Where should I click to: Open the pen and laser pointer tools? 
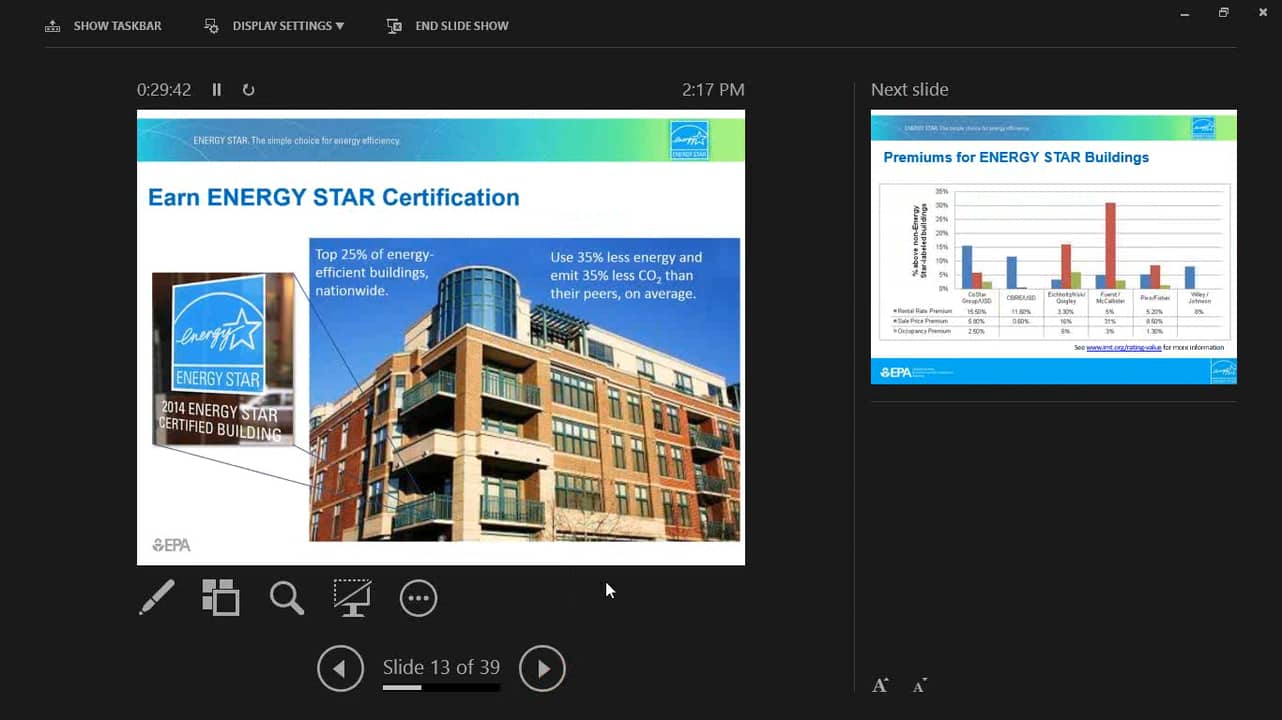tap(156, 598)
